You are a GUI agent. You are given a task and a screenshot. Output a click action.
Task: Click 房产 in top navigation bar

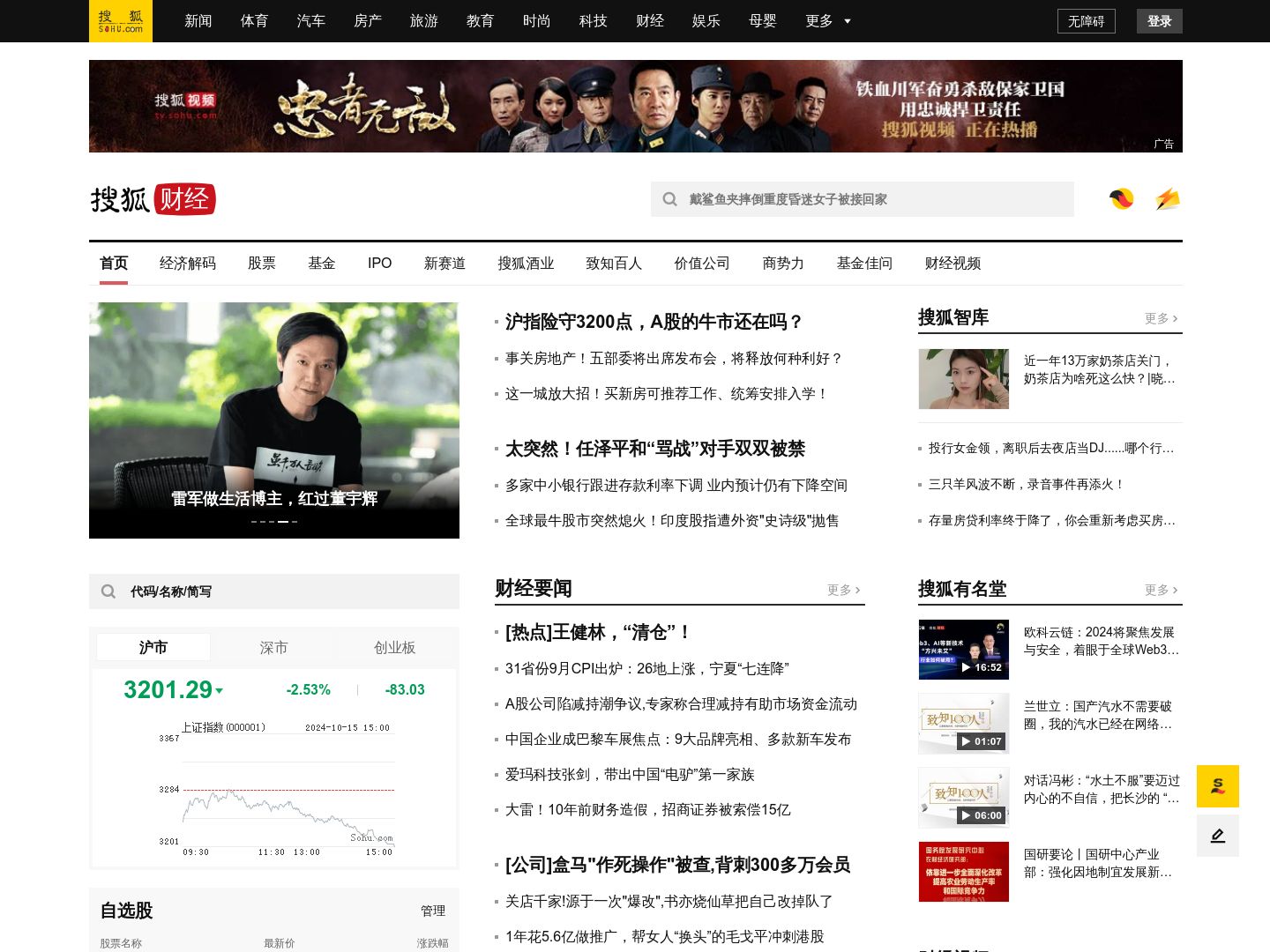coord(368,21)
